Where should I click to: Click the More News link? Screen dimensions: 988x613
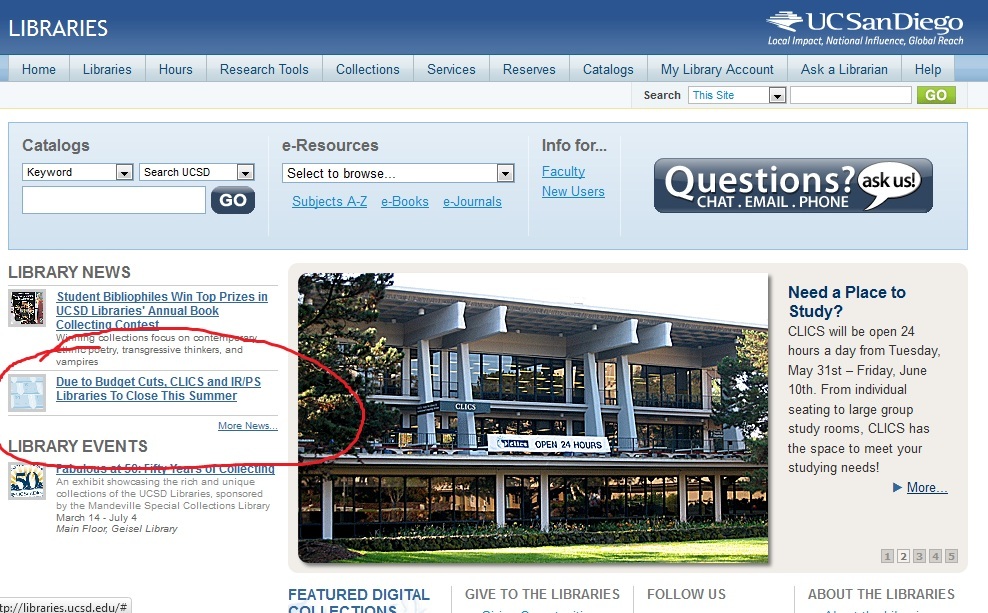click(247, 426)
